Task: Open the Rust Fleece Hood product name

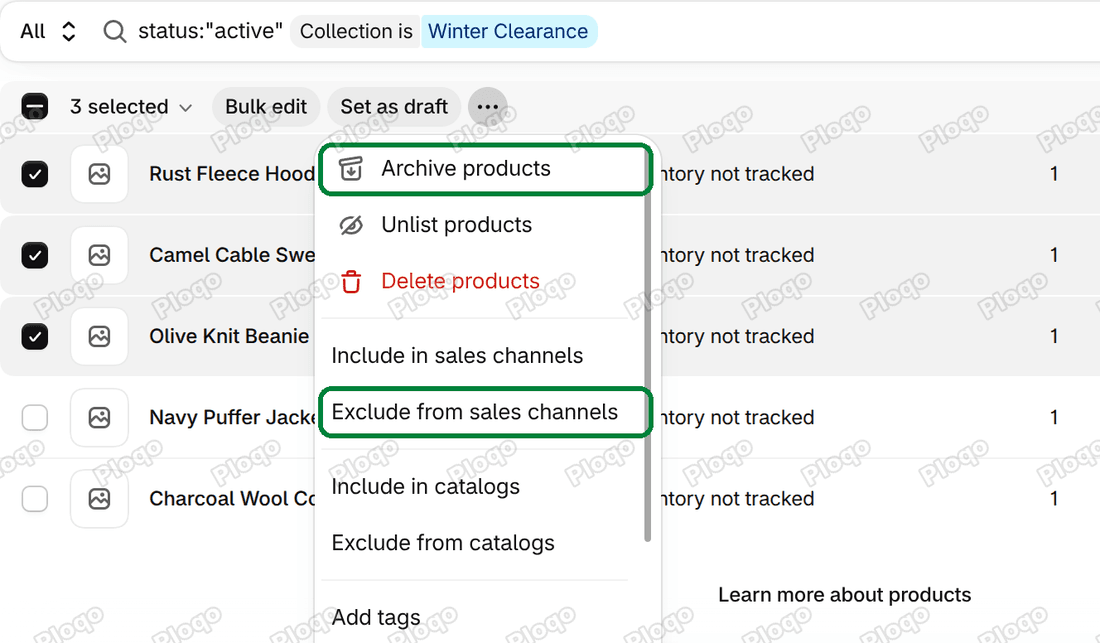Action: pyautogui.click(x=232, y=174)
